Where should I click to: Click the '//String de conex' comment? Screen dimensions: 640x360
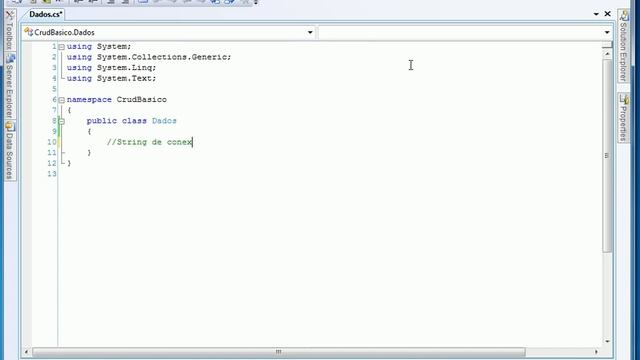point(149,142)
